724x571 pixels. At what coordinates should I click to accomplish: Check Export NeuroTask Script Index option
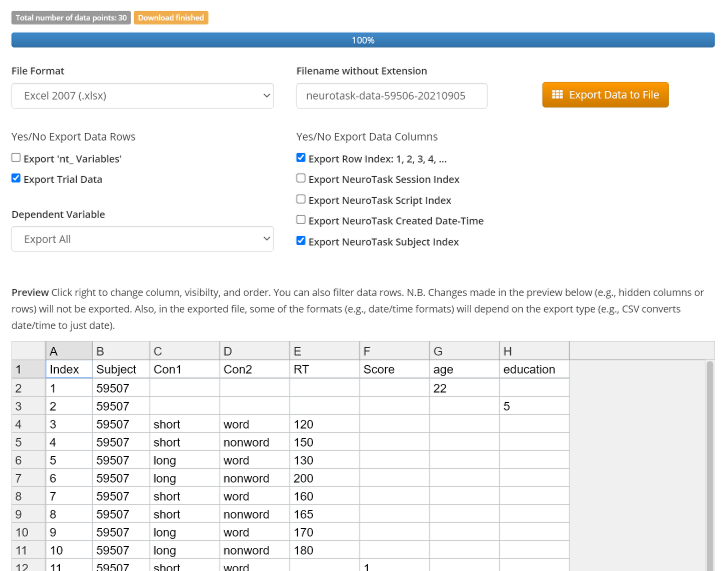(301, 200)
